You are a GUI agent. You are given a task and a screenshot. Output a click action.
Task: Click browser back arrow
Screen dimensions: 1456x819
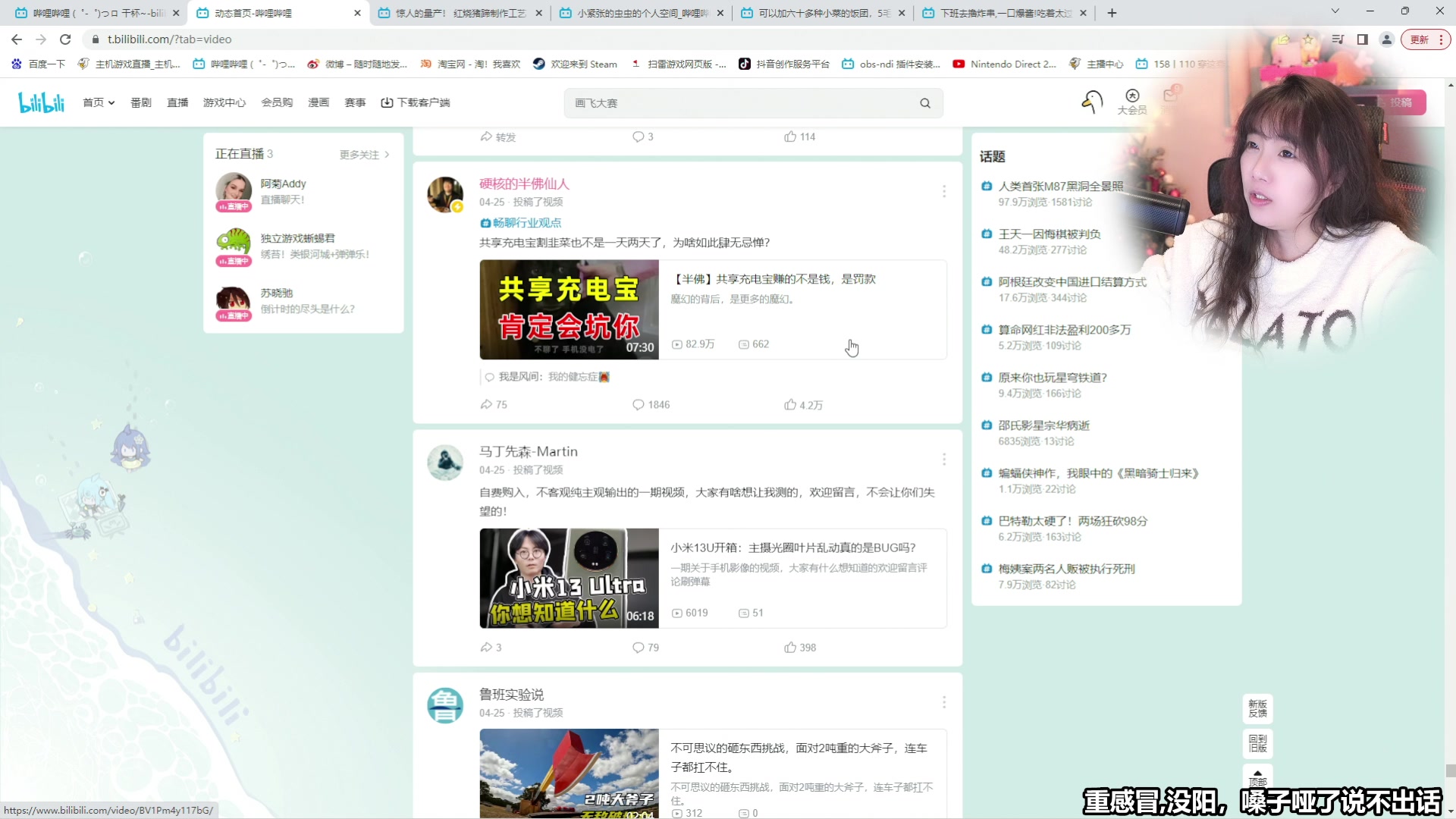pyautogui.click(x=17, y=39)
